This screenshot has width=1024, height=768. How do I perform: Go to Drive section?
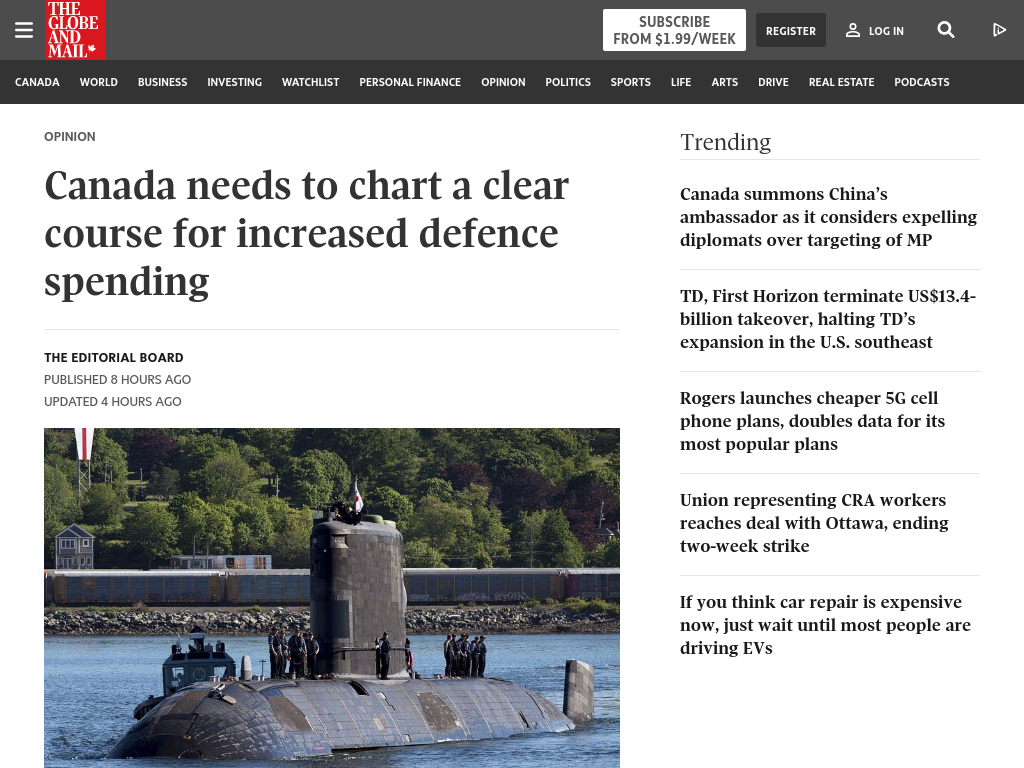[773, 82]
